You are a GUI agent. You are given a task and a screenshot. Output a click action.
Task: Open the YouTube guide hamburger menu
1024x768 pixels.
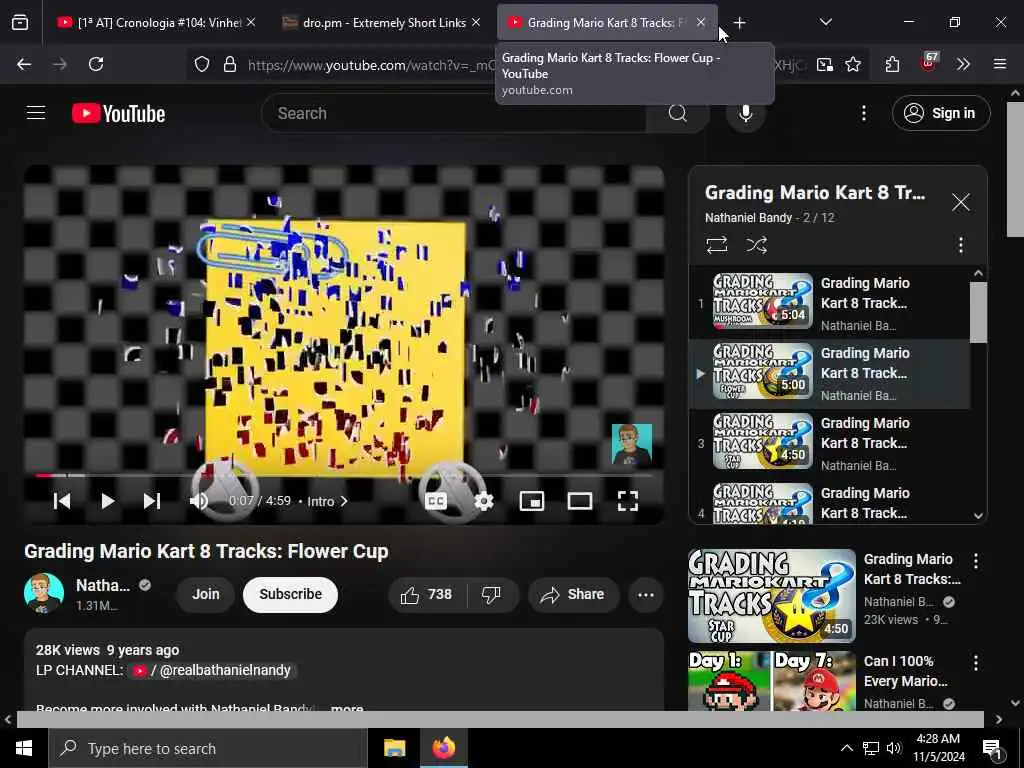click(x=36, y=113)
